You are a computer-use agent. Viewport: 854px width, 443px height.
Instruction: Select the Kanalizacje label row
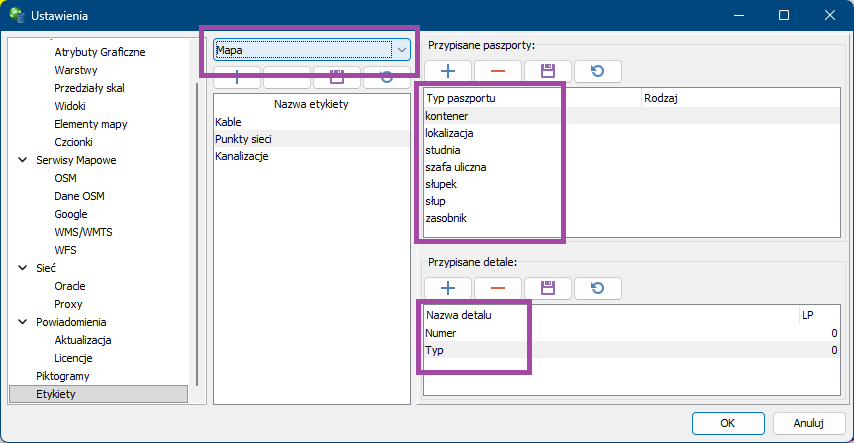[242, 156]
